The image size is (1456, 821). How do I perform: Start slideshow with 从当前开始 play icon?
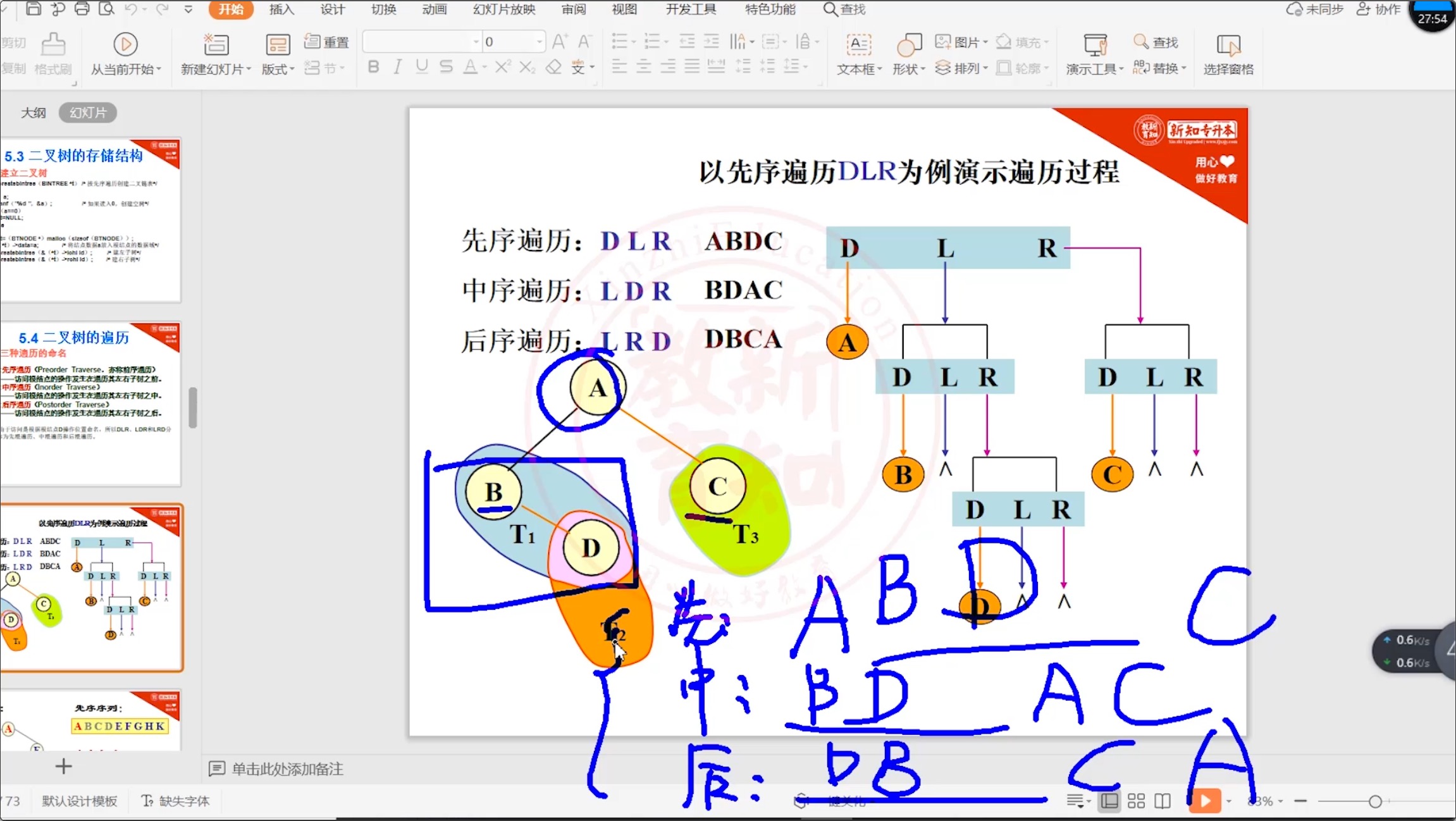click(x=125, y=44)
